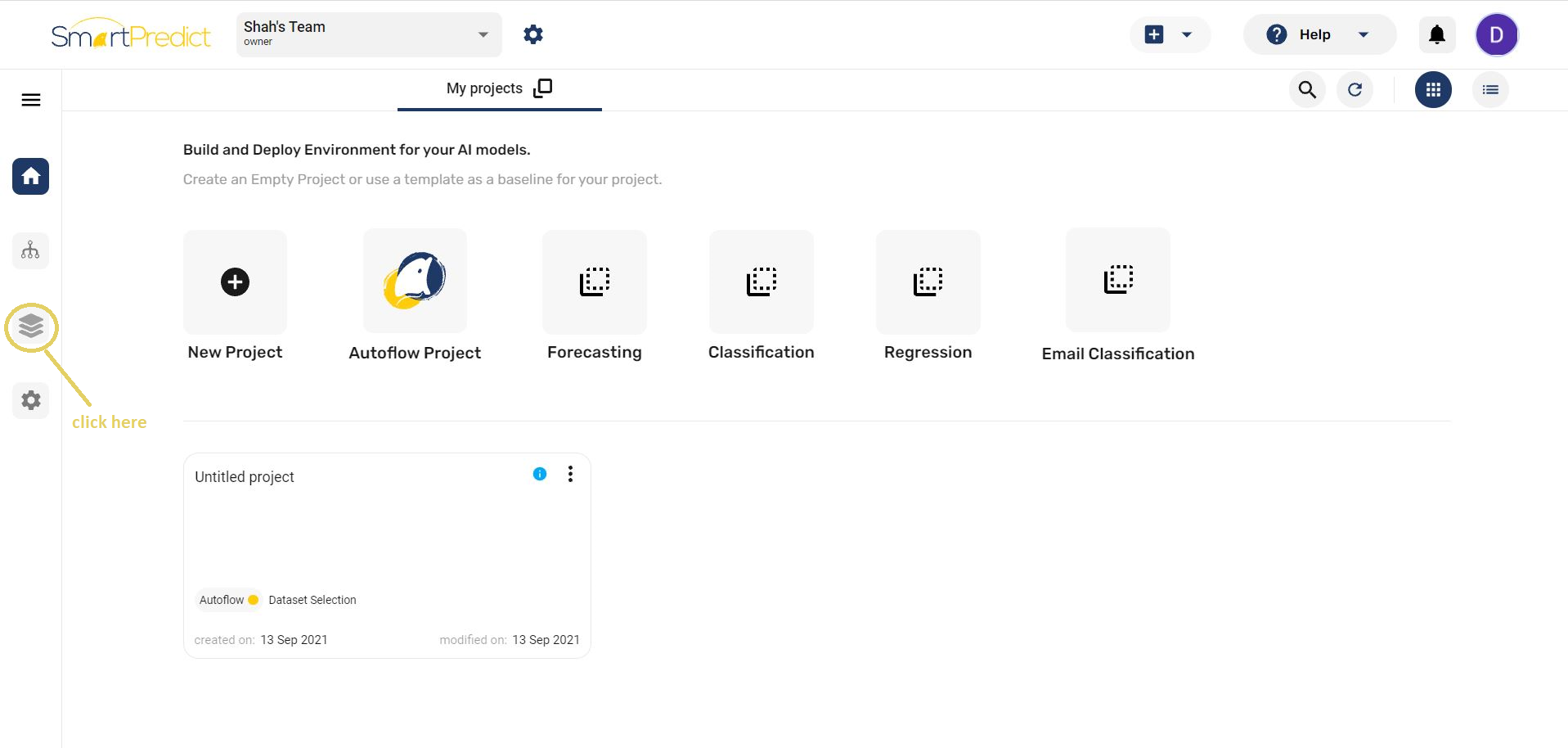This screenshot has width=1568, height=748.
Task: Open the hierarchy tree sidebar icon
Action: 30,250
